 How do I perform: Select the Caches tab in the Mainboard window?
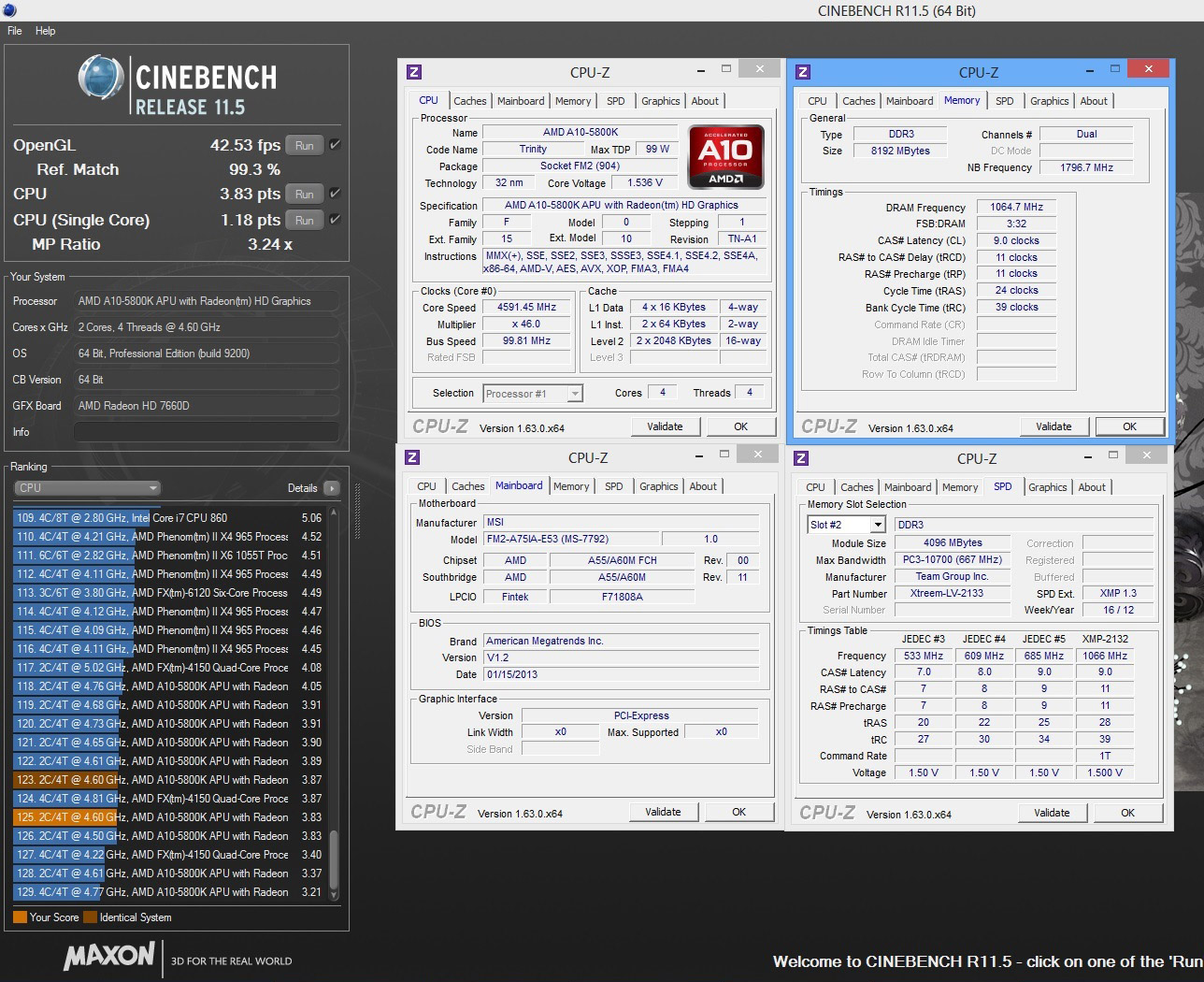coord(468,486)
